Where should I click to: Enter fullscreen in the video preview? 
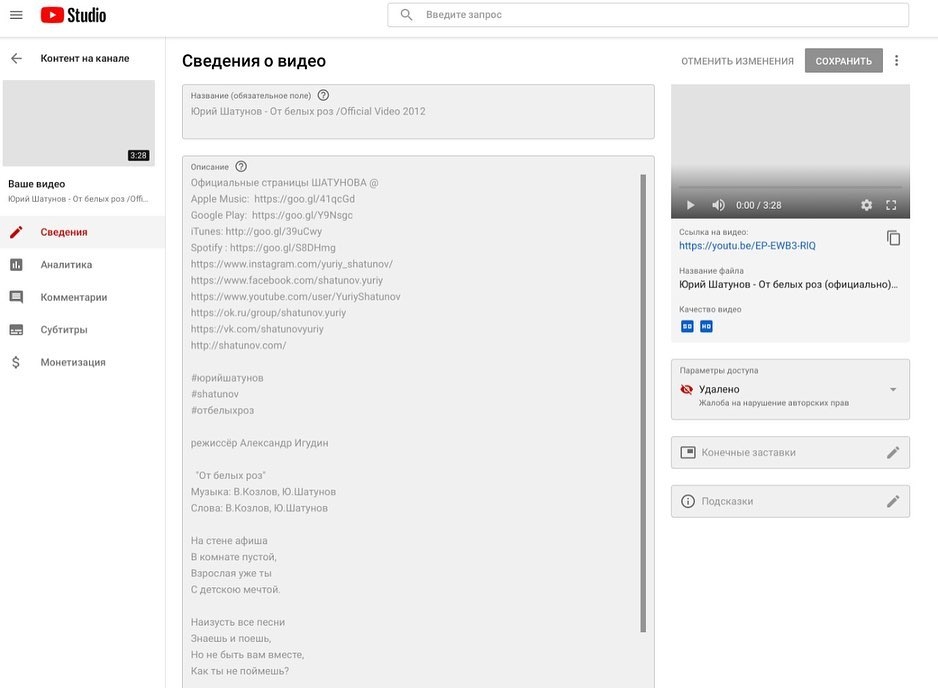891,205
